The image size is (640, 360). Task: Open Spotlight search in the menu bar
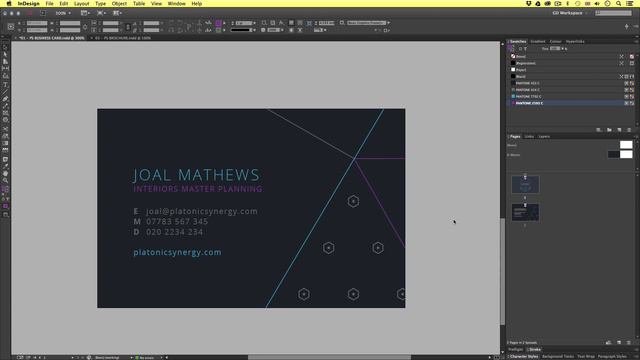(x=619, y=3)
